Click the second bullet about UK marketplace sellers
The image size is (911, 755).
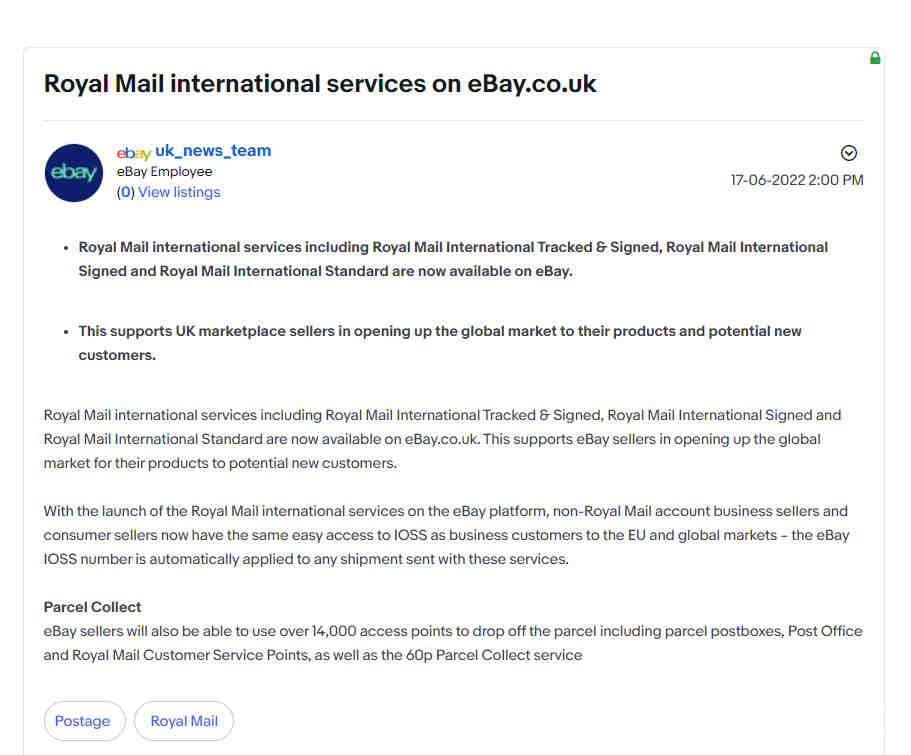coord(440,343)
